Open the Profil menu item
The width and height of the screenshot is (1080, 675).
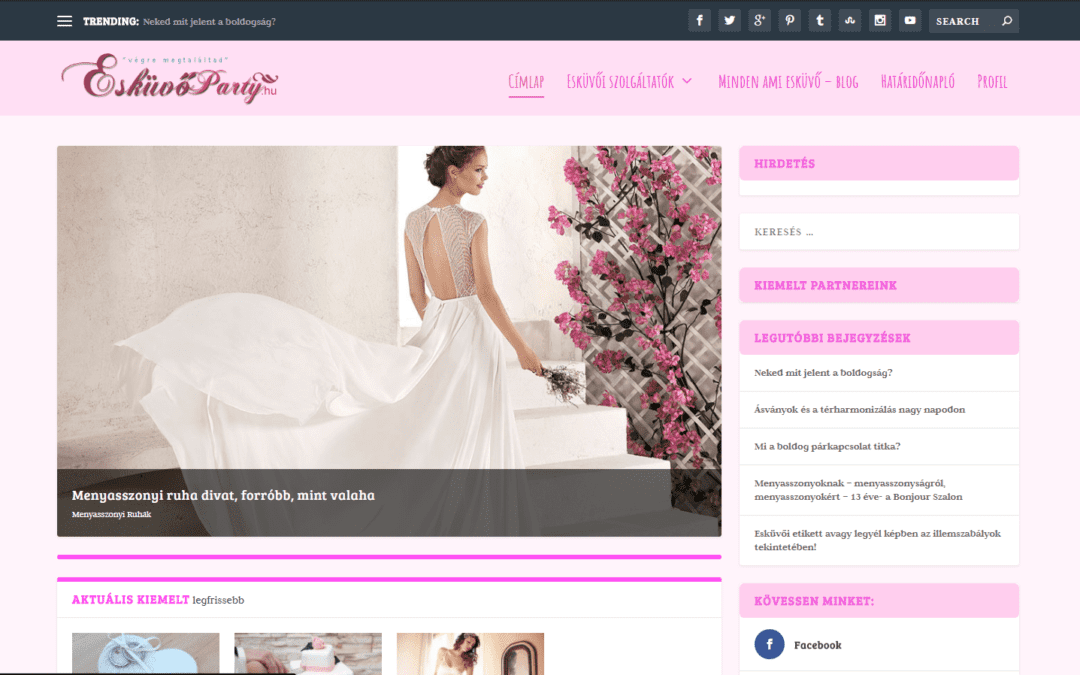[x=992, y=82]
